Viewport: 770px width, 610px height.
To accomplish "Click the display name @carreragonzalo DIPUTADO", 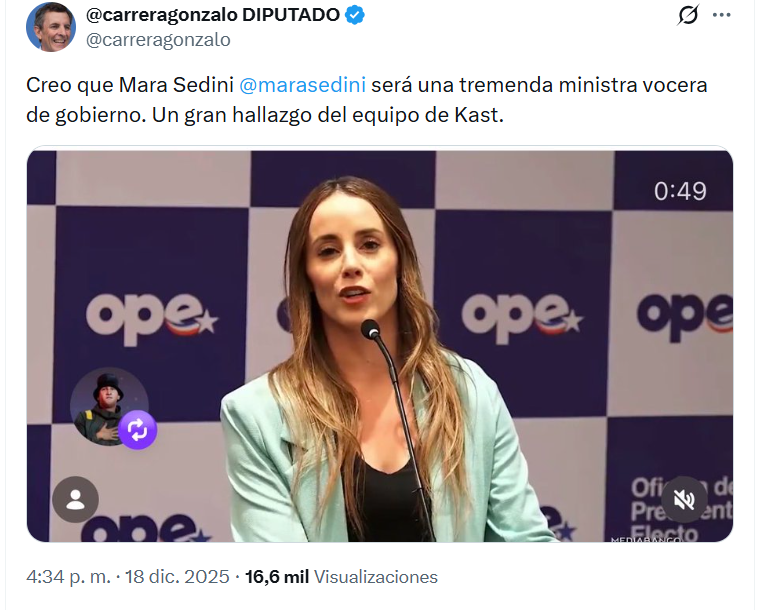I will point(213,15).
